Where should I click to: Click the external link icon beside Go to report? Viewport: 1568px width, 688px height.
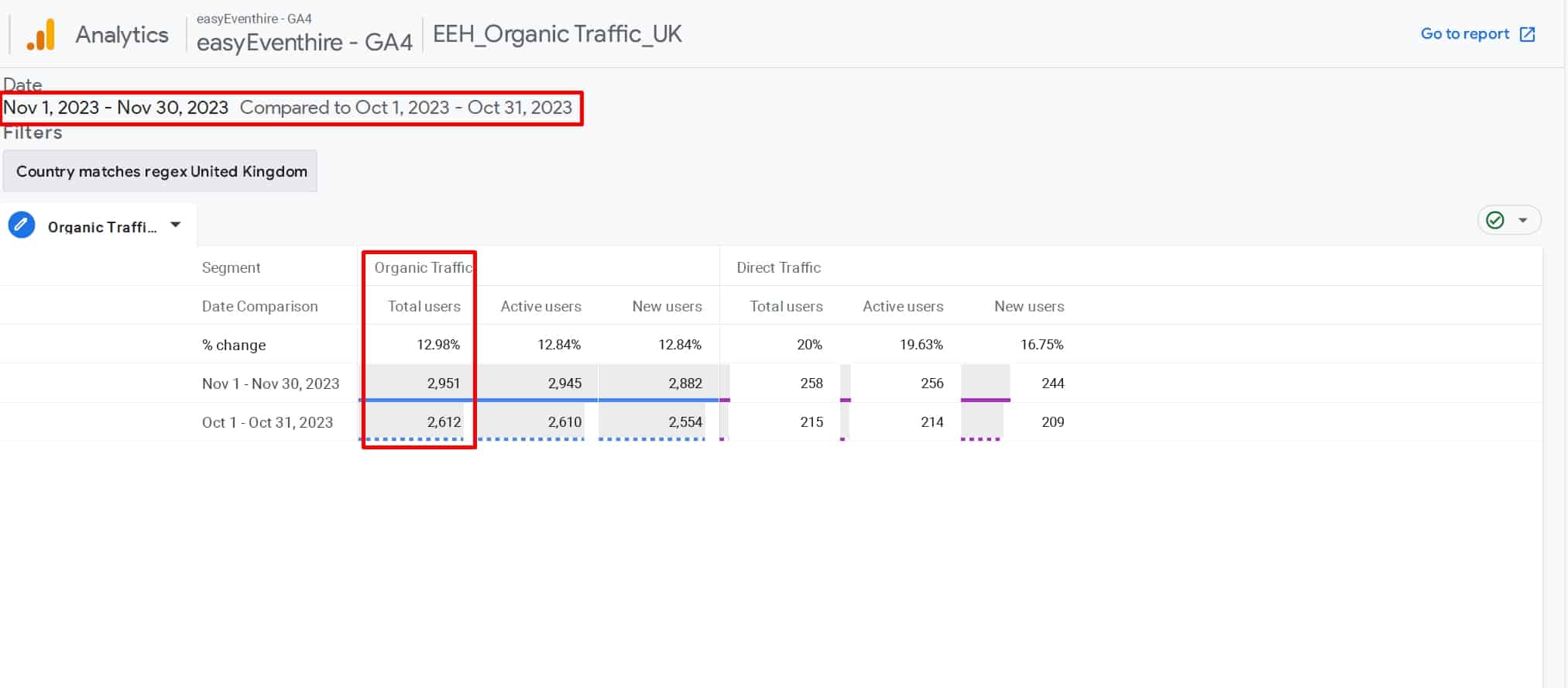tap(1527, 34)
